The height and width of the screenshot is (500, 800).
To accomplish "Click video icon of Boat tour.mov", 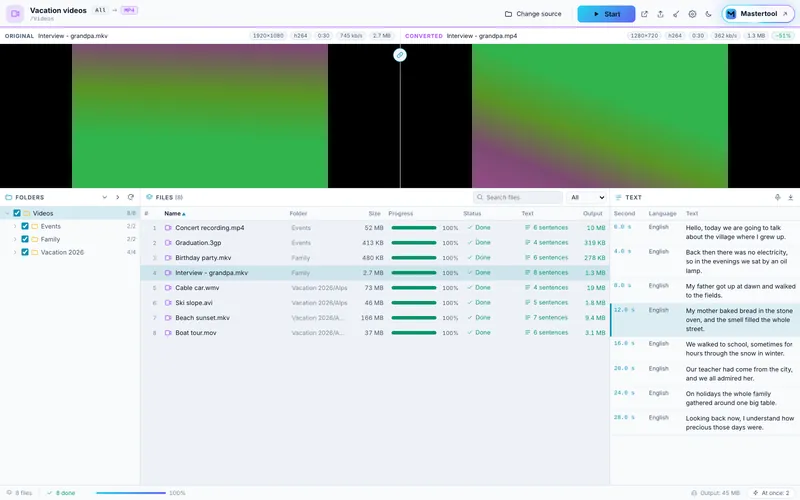I will point(168,333).
